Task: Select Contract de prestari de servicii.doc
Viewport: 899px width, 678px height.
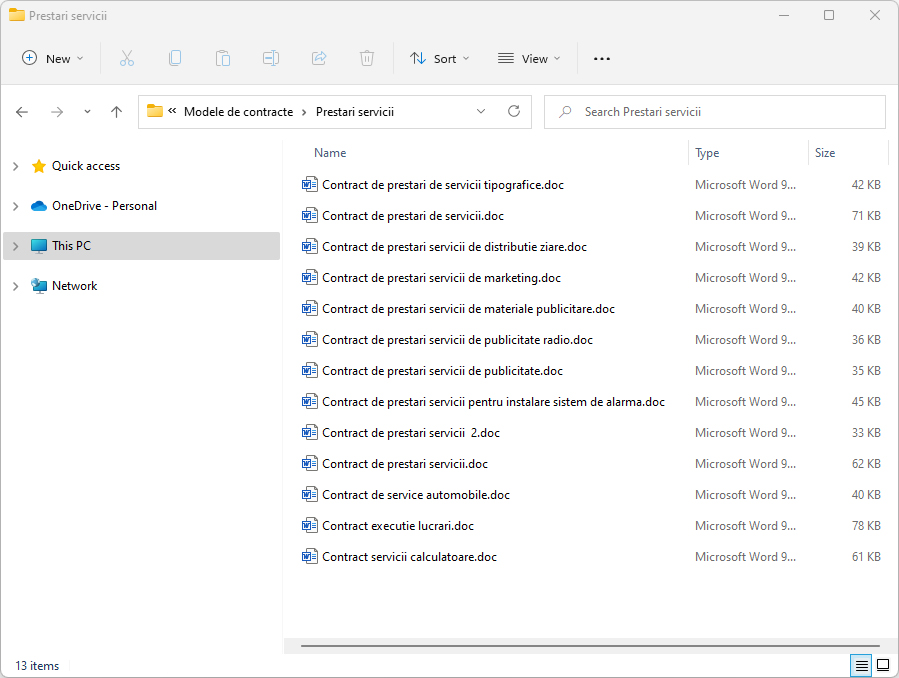Action: tap(413, 215)
